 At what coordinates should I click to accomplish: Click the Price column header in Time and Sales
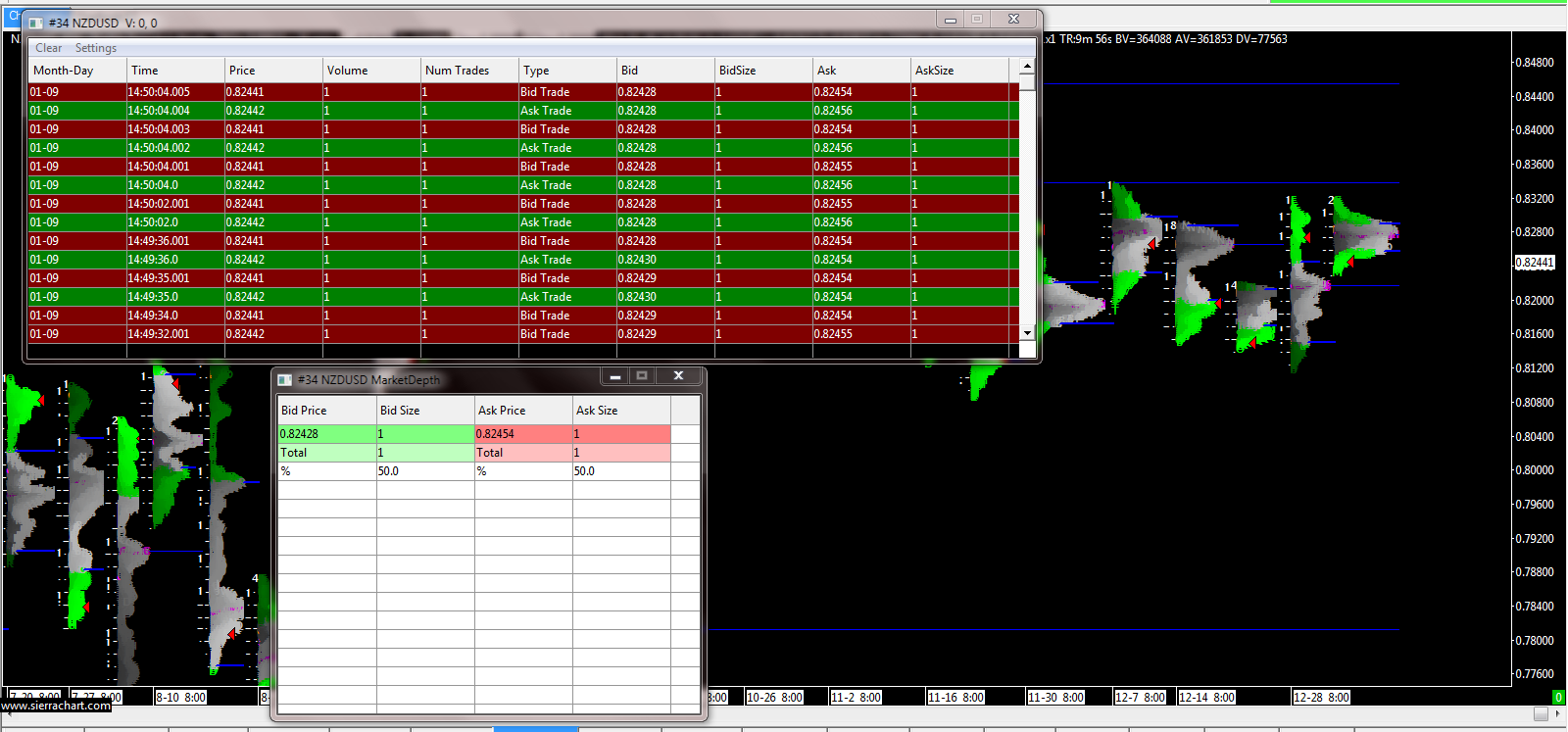tap(274, 71)
